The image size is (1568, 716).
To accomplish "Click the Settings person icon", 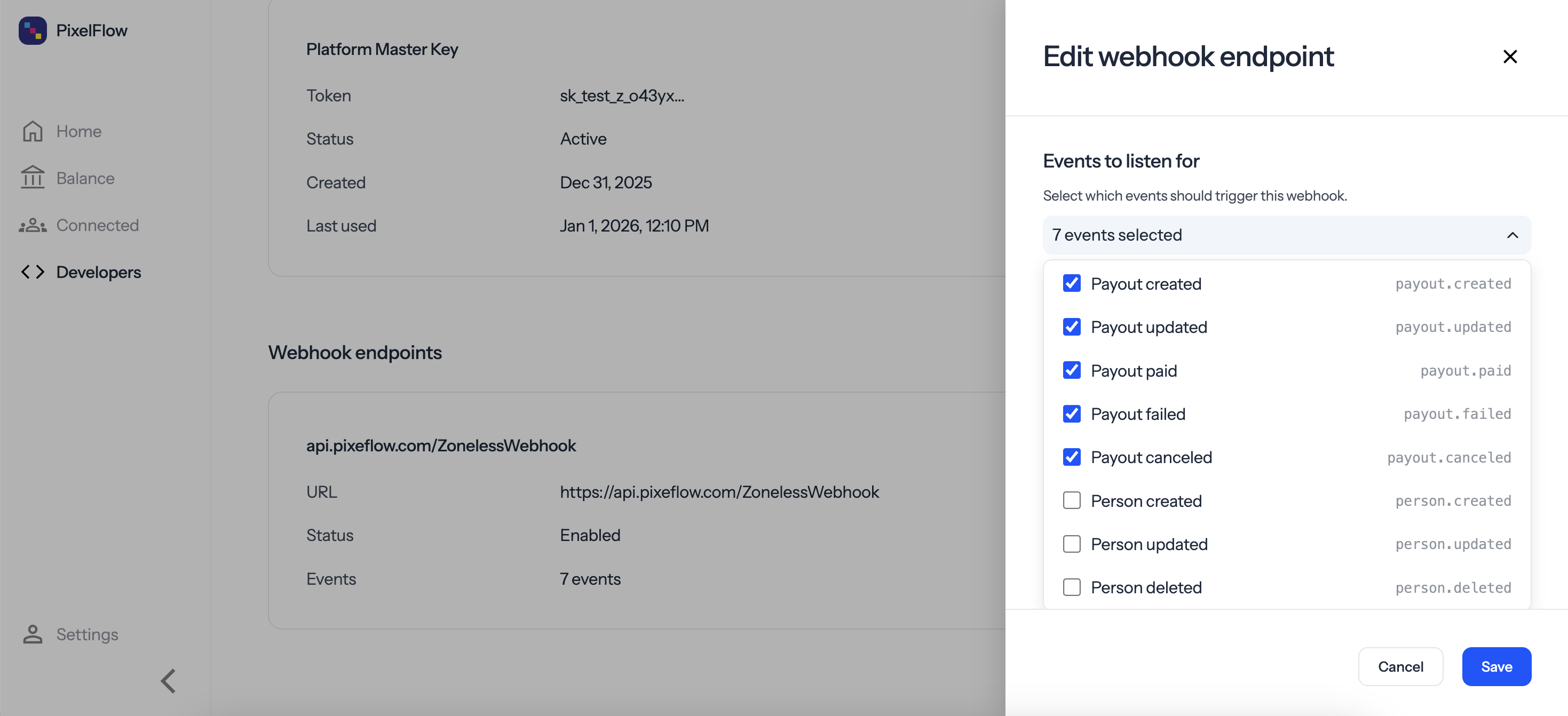I will pos(32,634).
